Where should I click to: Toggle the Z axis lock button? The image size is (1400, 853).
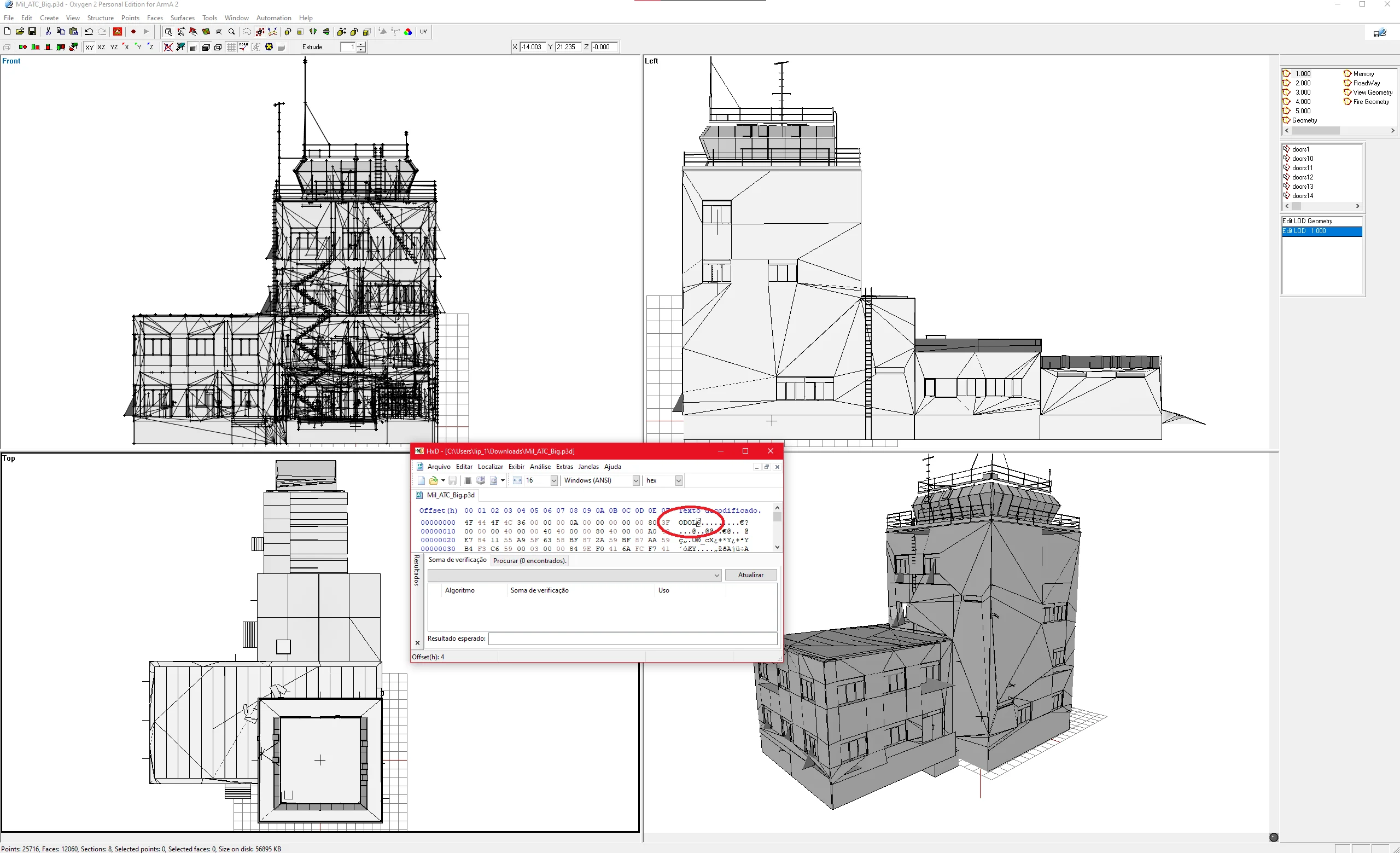[x=151, y=47]
